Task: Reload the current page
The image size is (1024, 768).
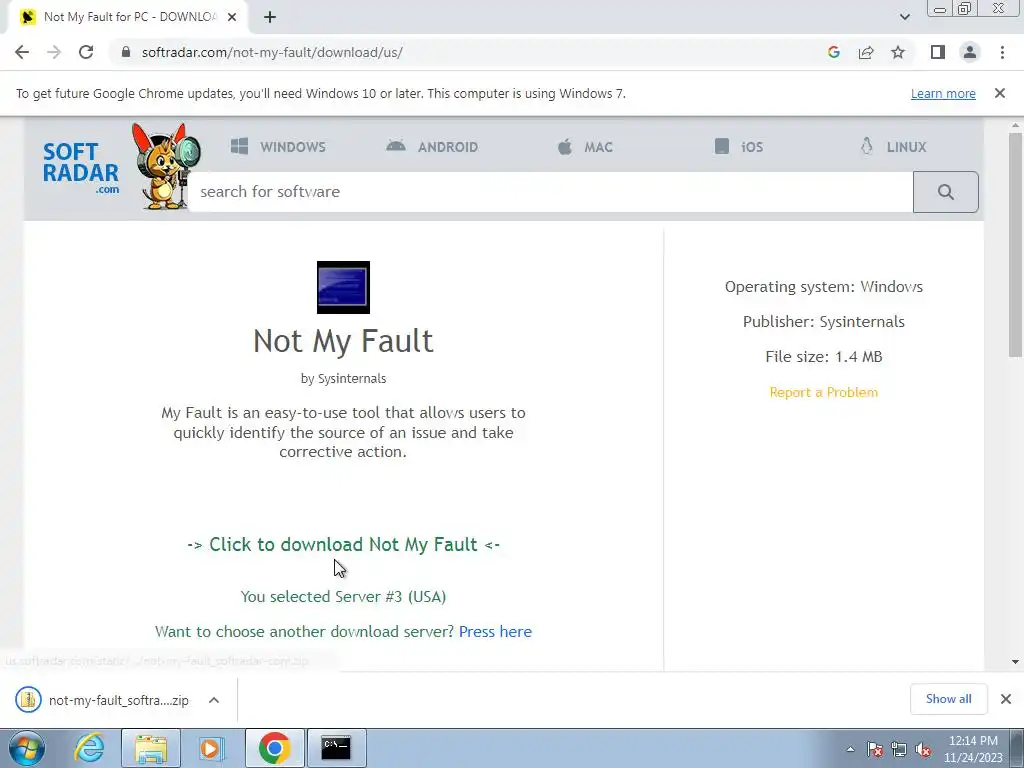Action: (86, 52)
